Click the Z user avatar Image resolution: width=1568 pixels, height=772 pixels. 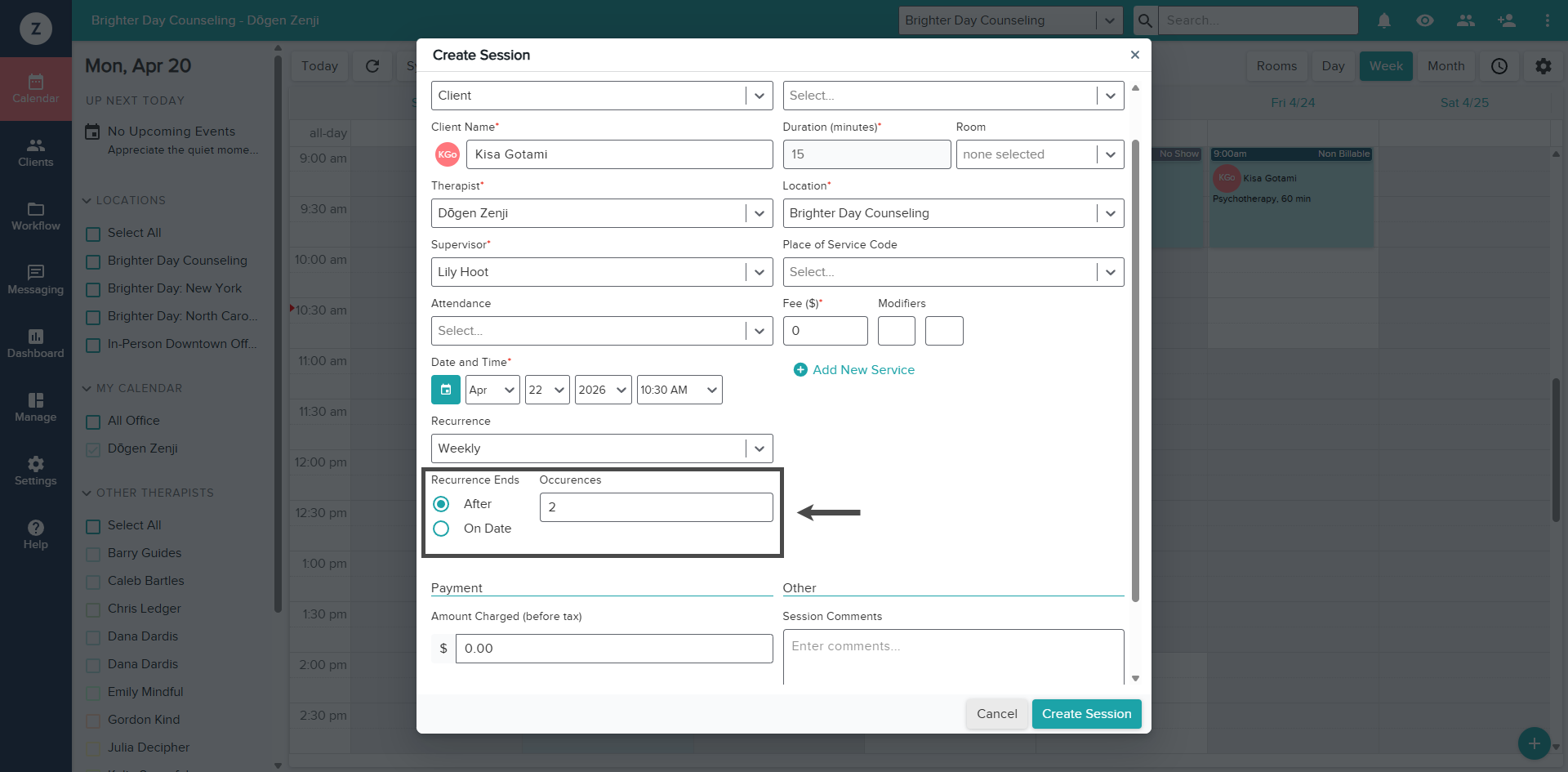click(36, 29)
